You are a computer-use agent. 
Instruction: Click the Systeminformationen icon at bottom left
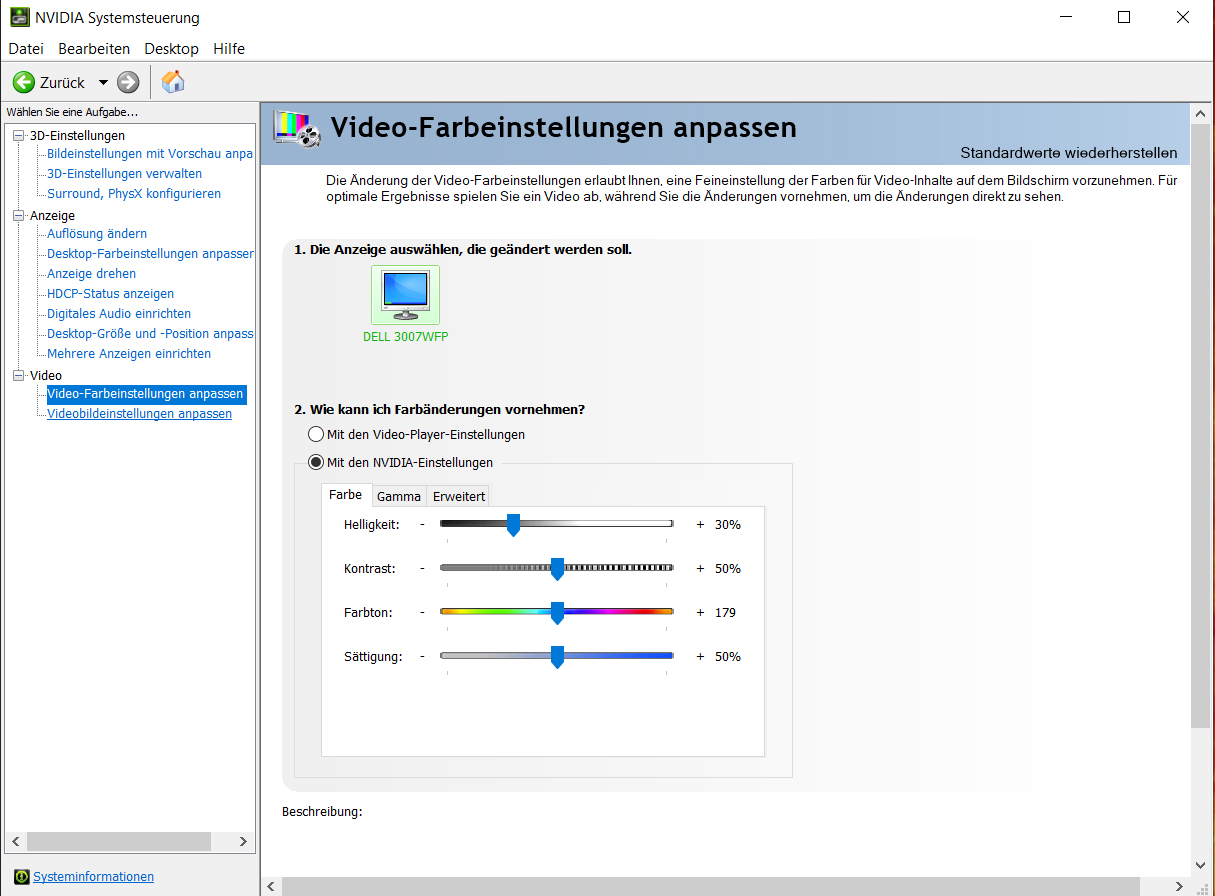[x=21, y=877]
